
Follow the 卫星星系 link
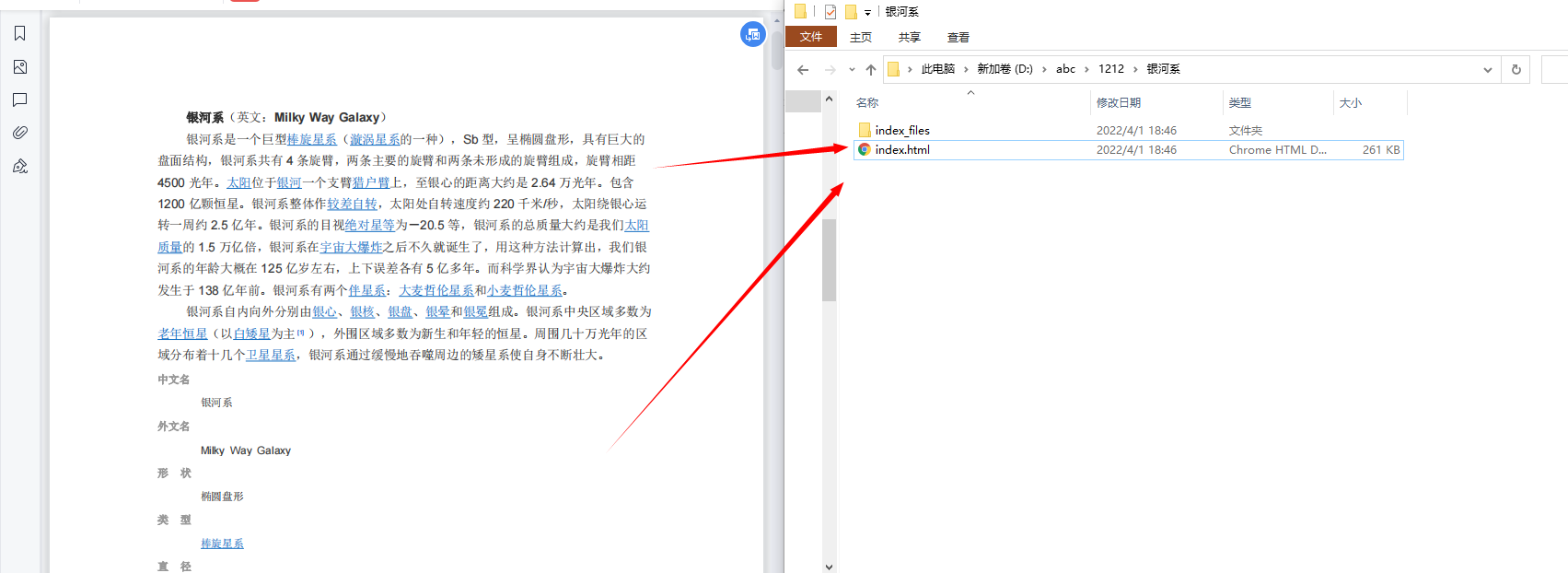tap(271, 355)
